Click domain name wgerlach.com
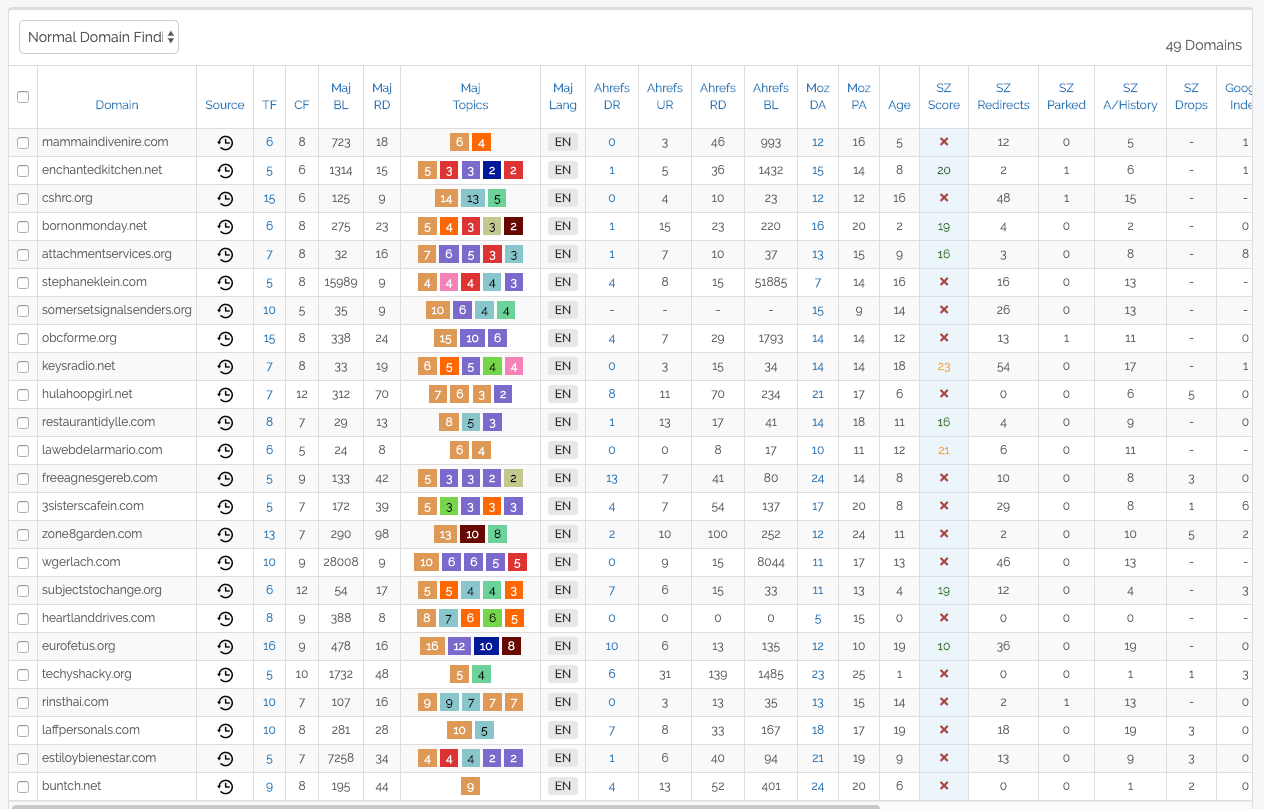1264x809 pixels. pos(81,562)
